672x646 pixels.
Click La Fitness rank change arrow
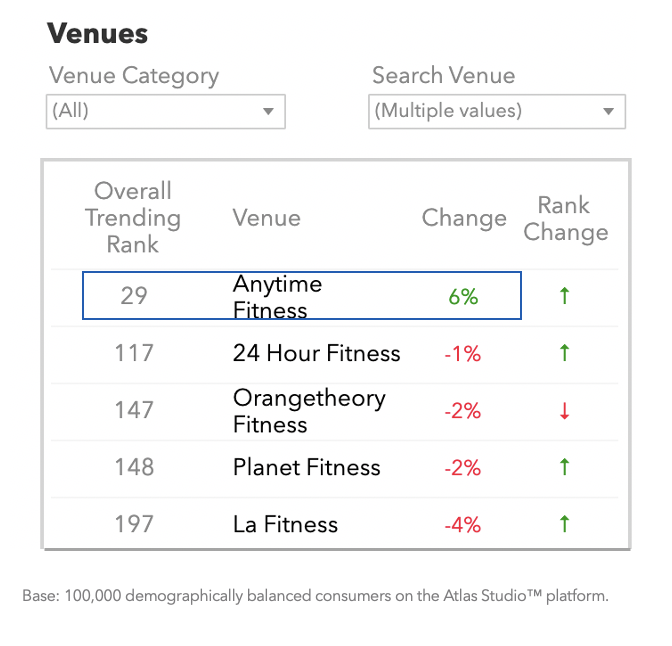pyautogui.click(x=564, y=524)
